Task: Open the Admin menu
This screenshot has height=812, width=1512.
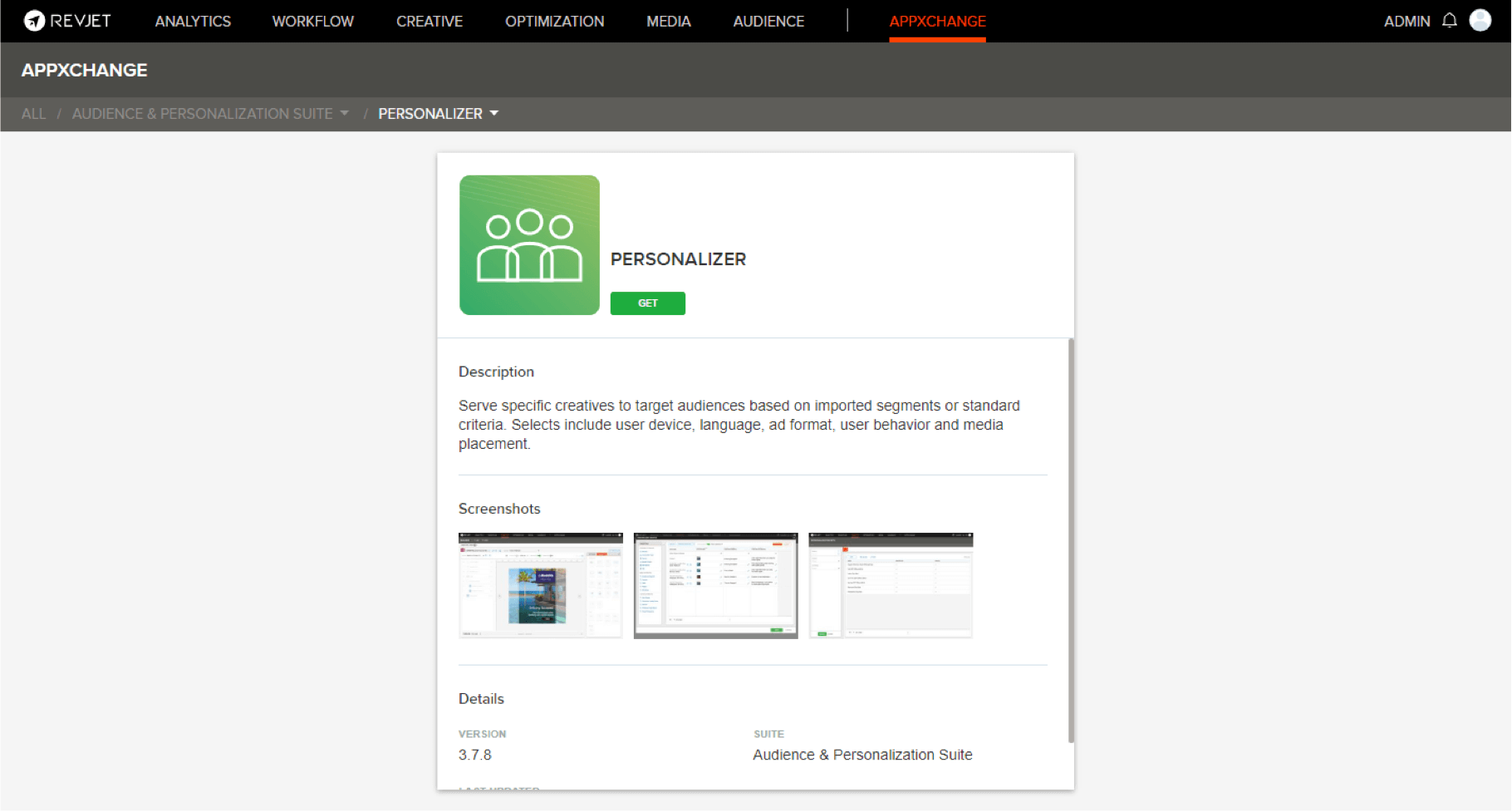Action: [1406, 22]
